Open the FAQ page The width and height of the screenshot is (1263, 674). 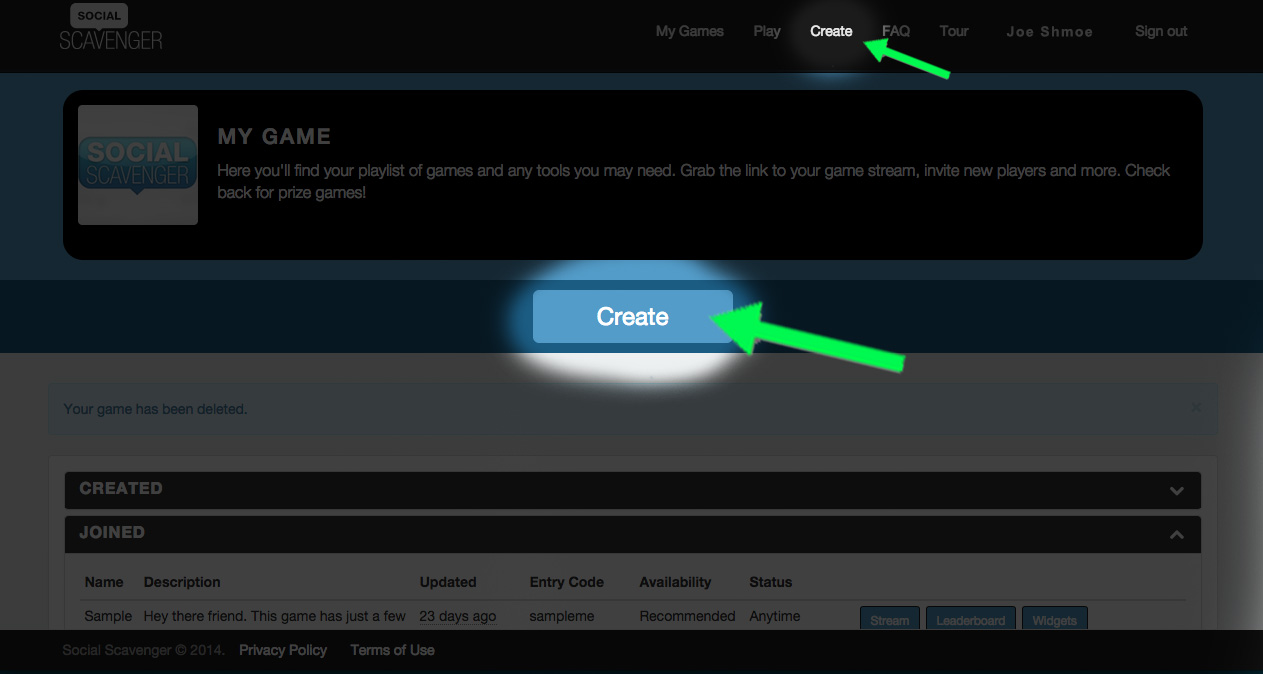[x=896, y=31]
